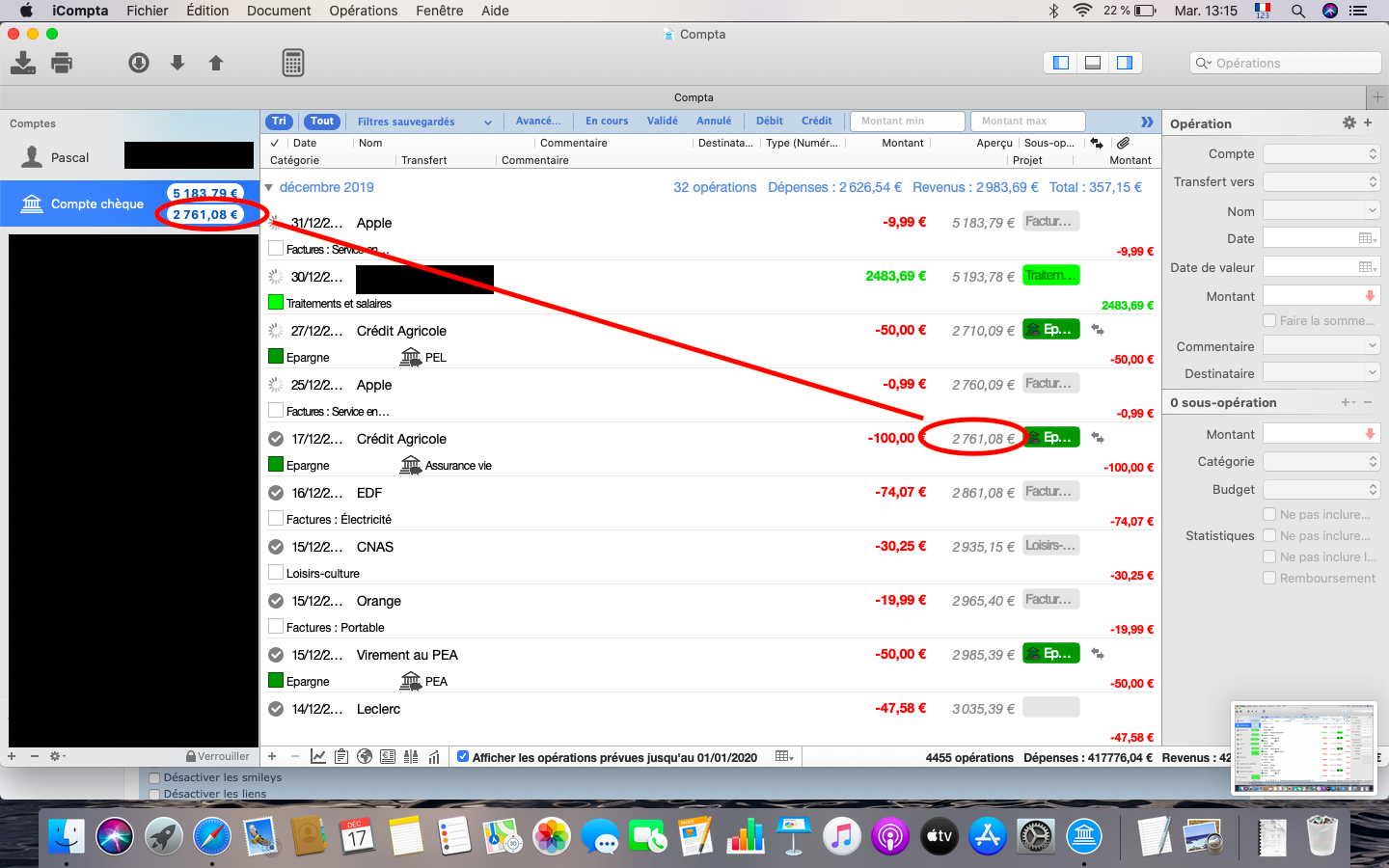Click the gear icon in Opération panel
This screenshot has width=1389, height=868.
tap(1348, 123)
